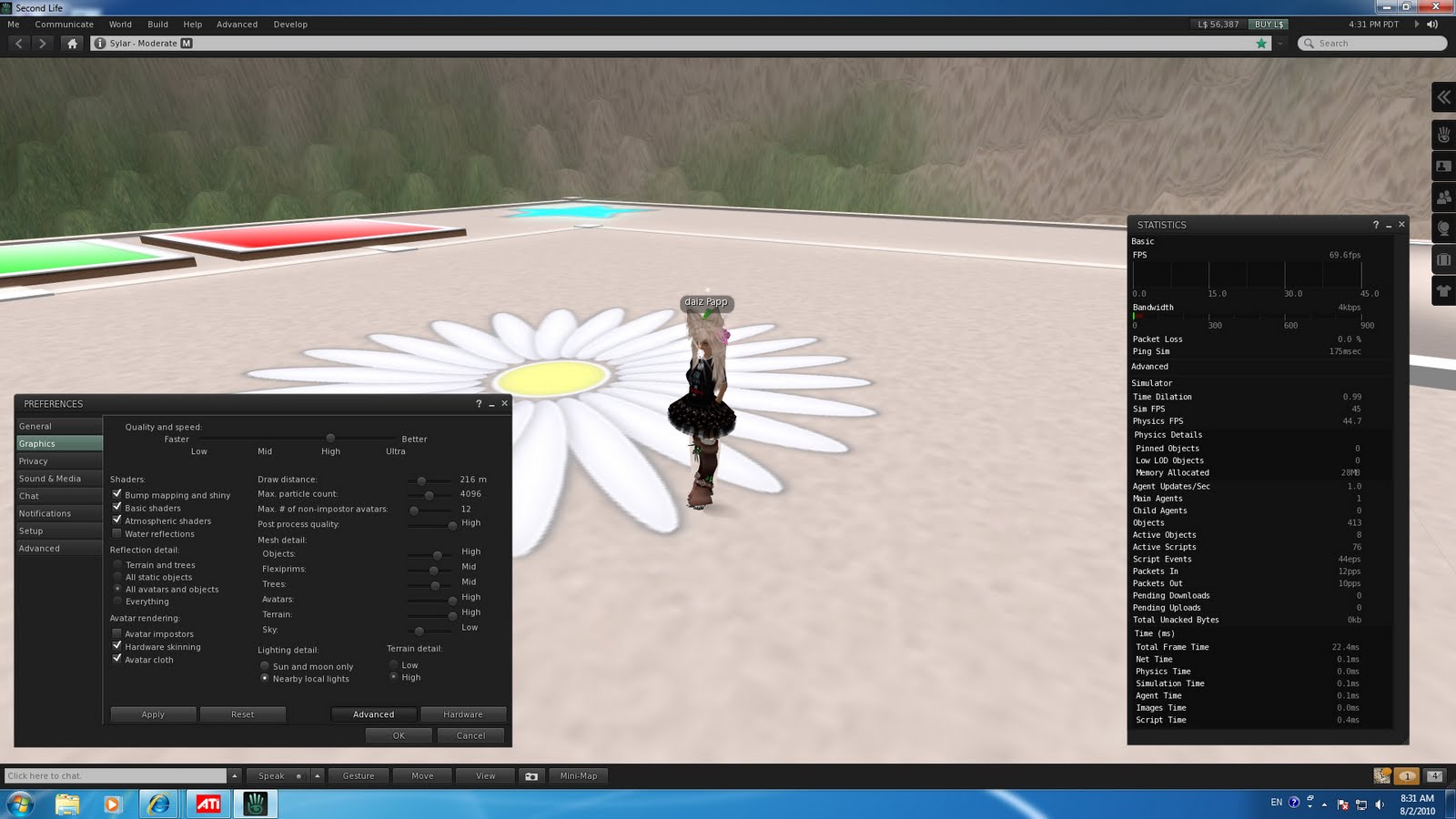Open the Snapshot camera tool
The image size is (1456, 819).
click(x=531, y=776)
